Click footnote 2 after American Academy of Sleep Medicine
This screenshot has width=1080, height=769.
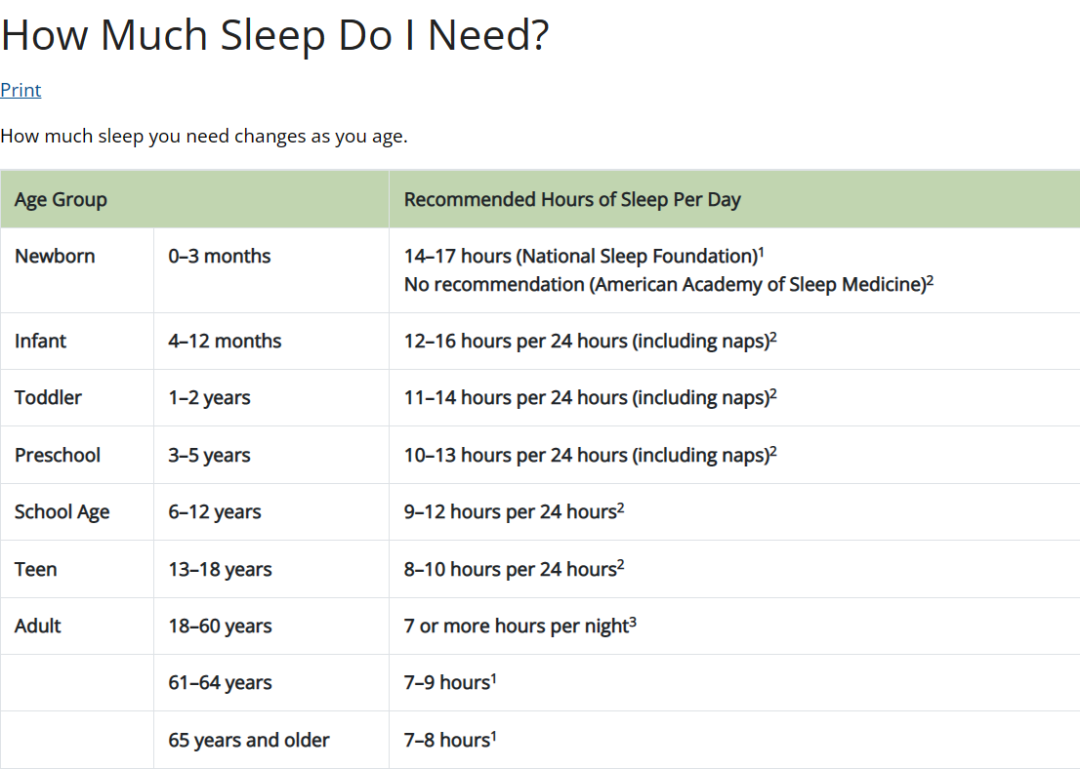point(930,280)
